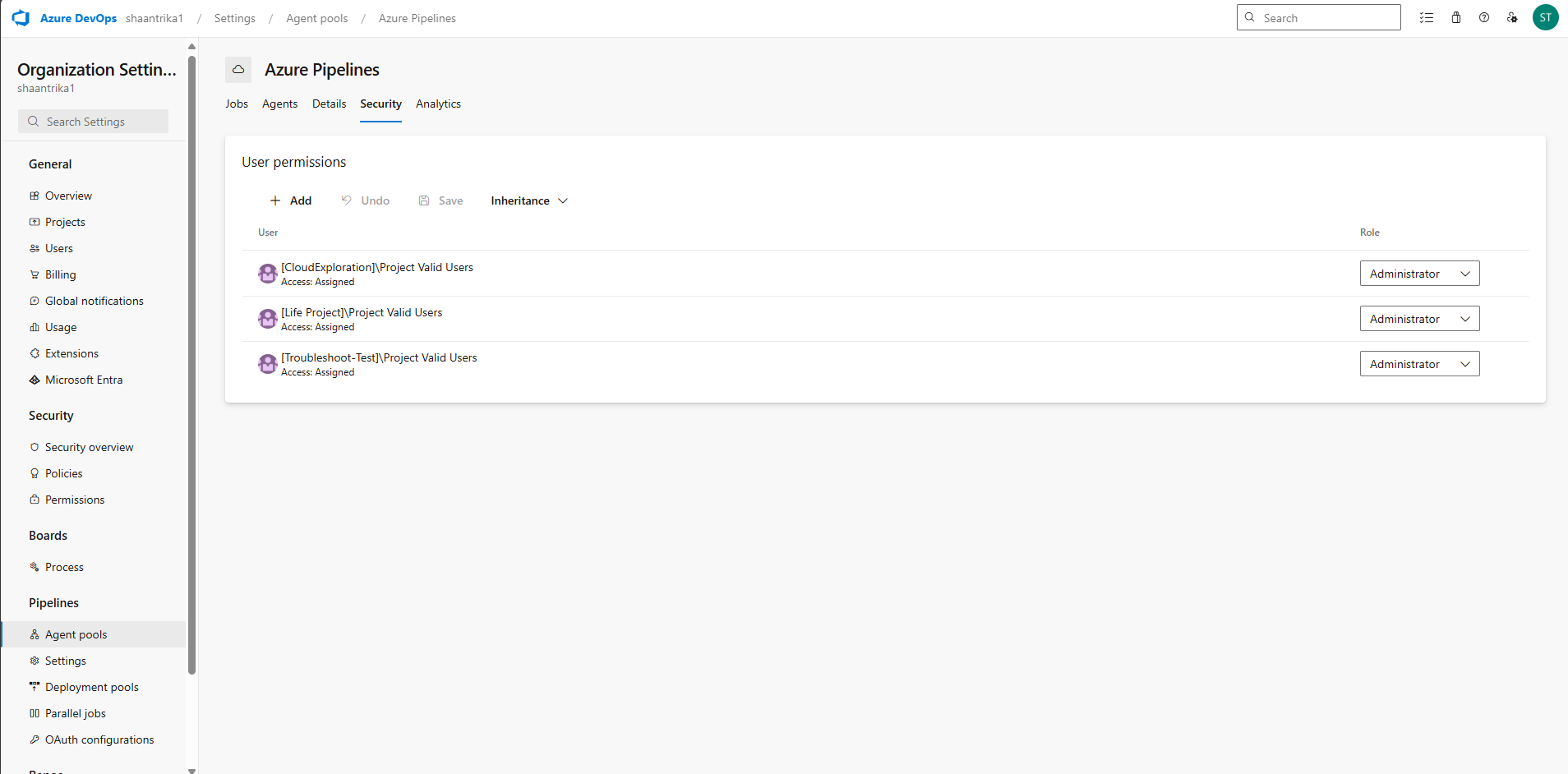
Task: Open the user settings icon in header
Action: (x=1512, y=17)
